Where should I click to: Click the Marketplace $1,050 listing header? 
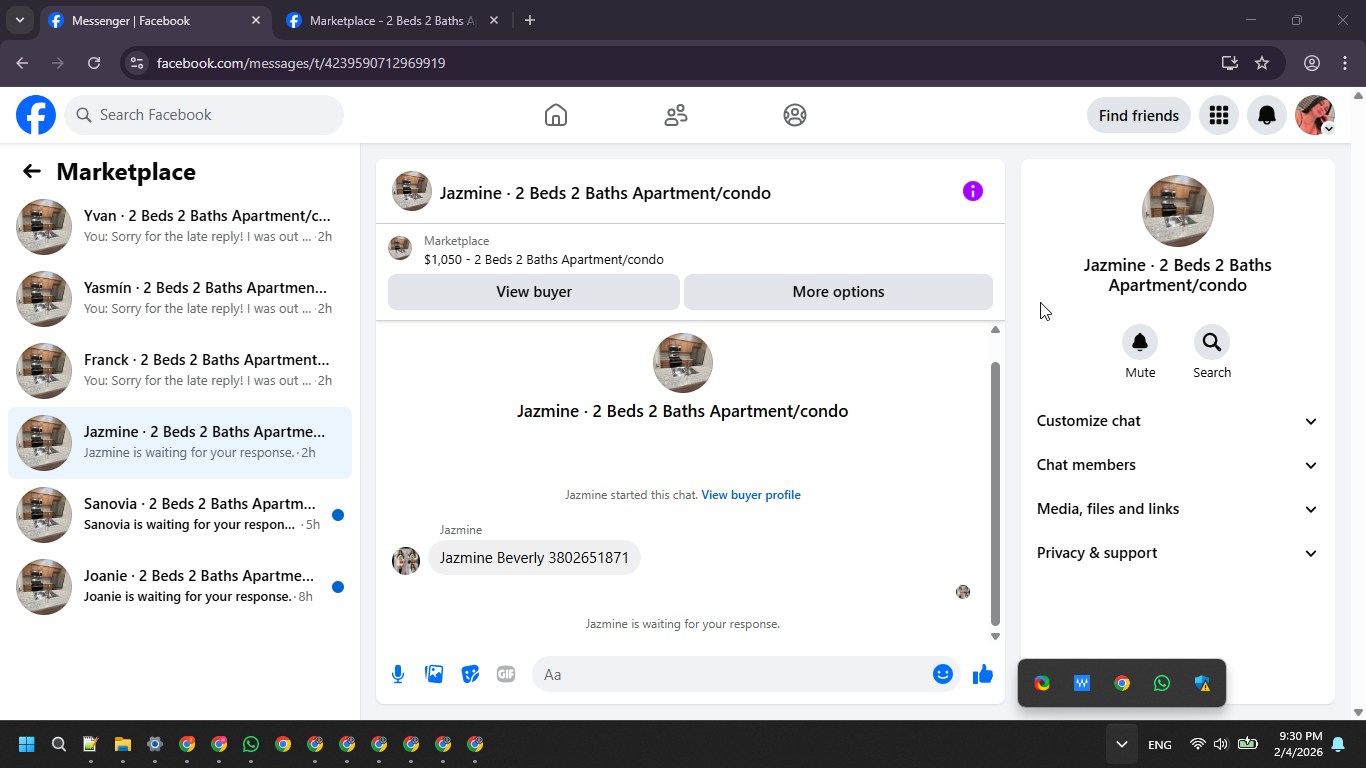(x=690, y=250)
